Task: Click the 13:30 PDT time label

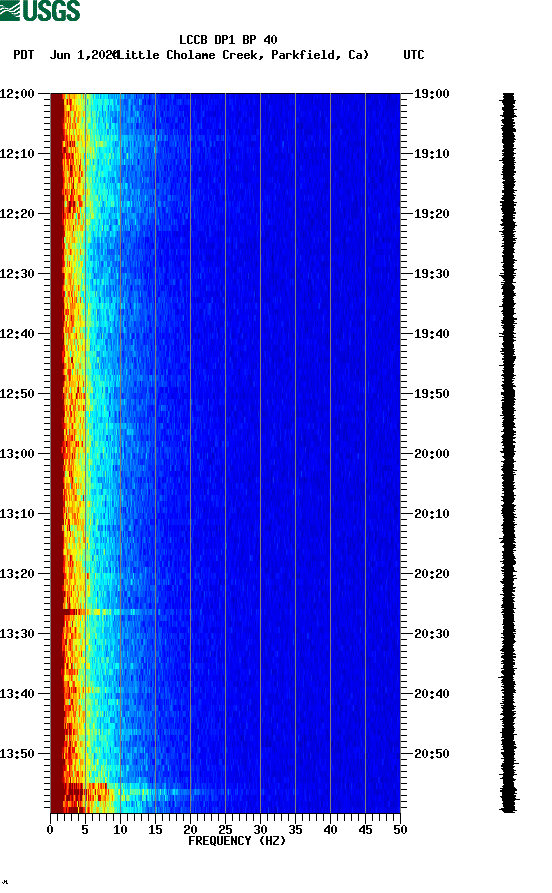Action: pos(17,634)
